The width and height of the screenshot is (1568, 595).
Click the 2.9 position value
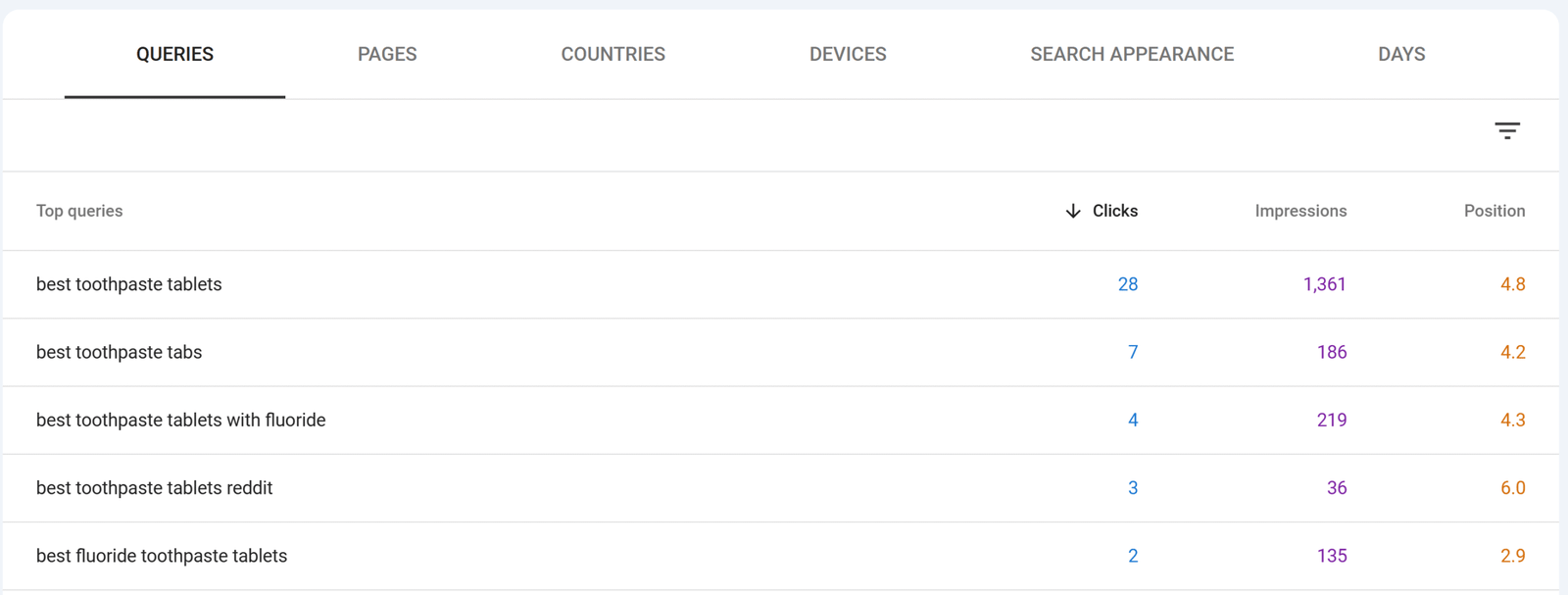click(x=1512, y=556)
